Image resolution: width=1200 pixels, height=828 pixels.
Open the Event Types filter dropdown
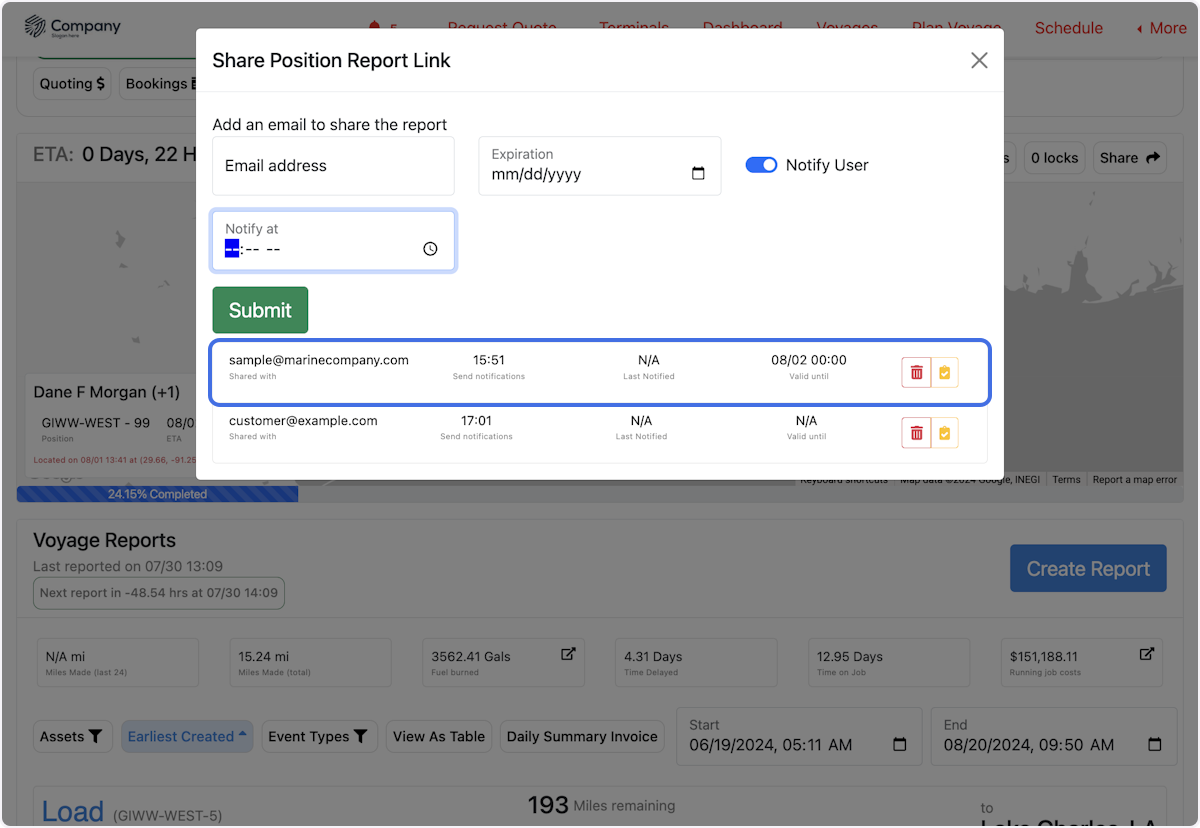pyautogui.click(x=319, y=736)
